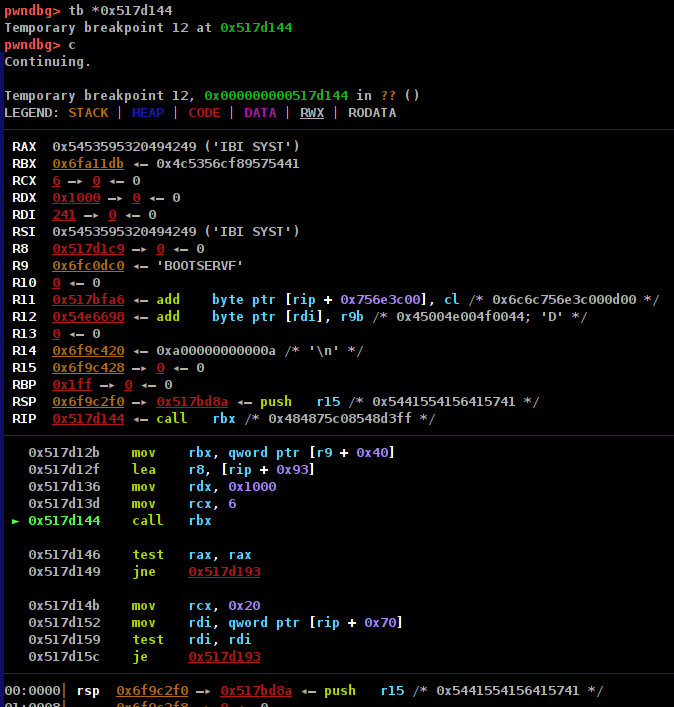The image size is (674, 707).
Task: Click the 'mov rdi, qword ptr [rip + 0x70]' line
Action: pyautogui.click(x=267, y=623)
